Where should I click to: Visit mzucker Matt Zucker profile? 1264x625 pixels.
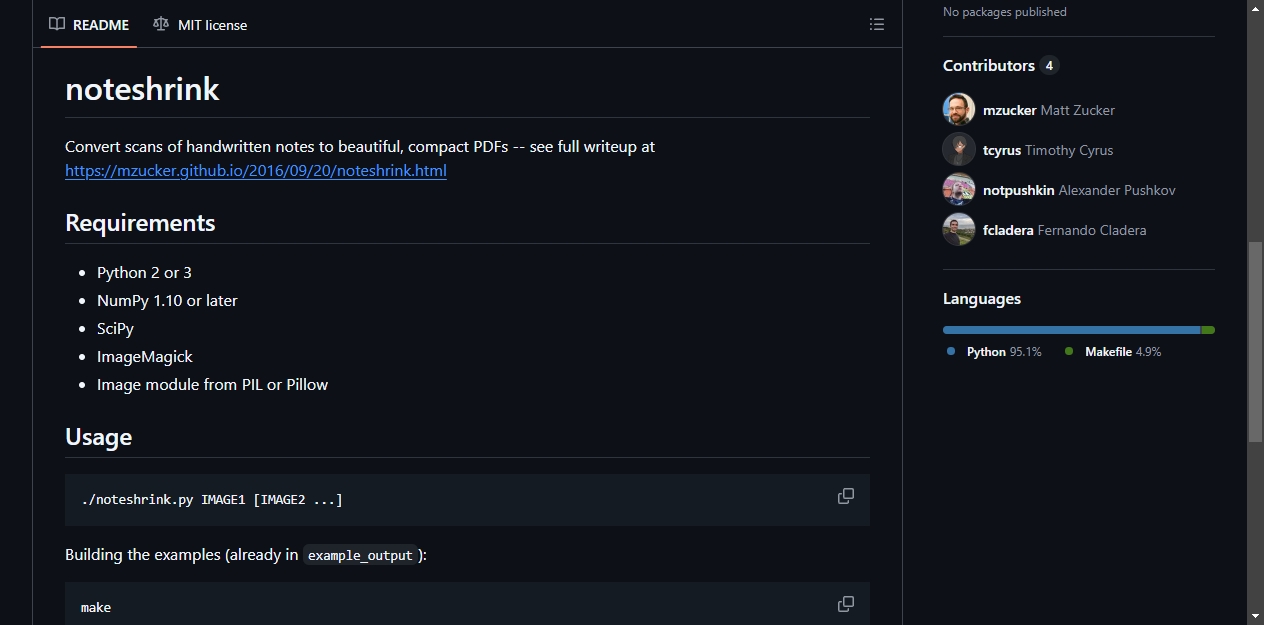tap(1049, 110)
